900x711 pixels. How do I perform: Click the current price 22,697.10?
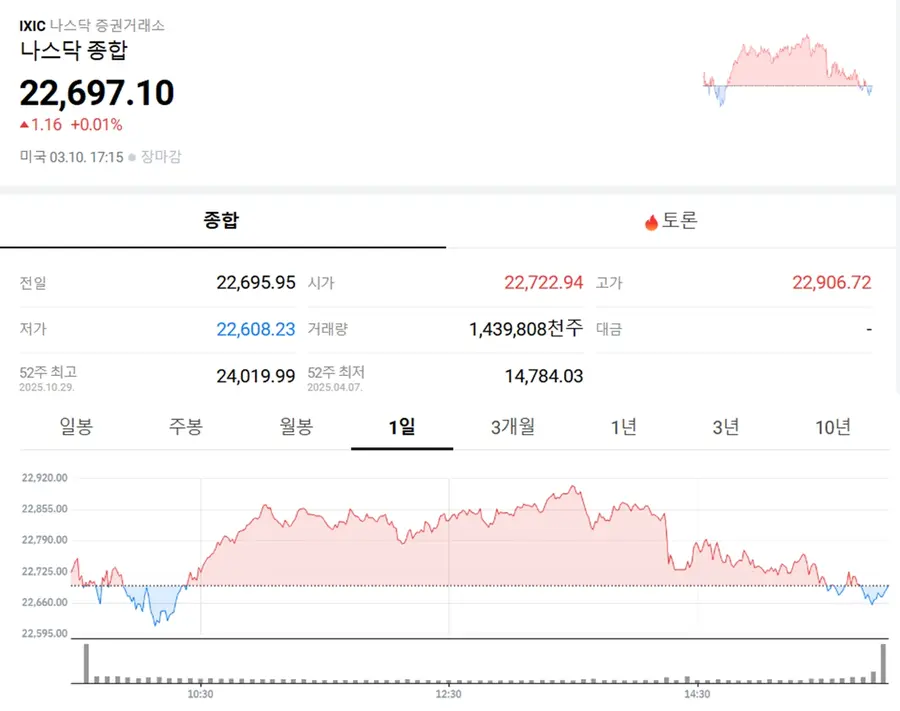[x=97, y=93]
